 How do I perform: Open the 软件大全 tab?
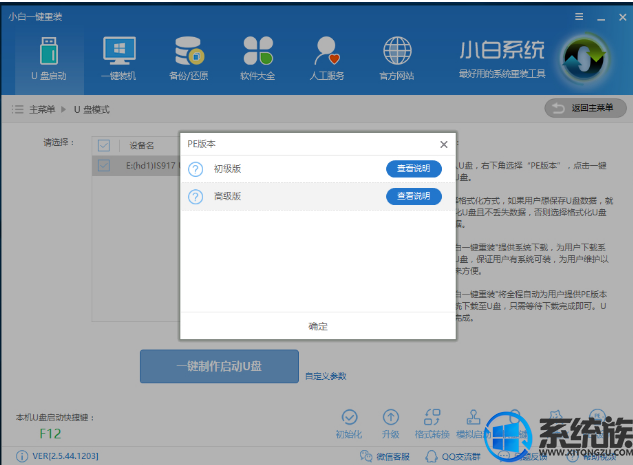point(258,59)
